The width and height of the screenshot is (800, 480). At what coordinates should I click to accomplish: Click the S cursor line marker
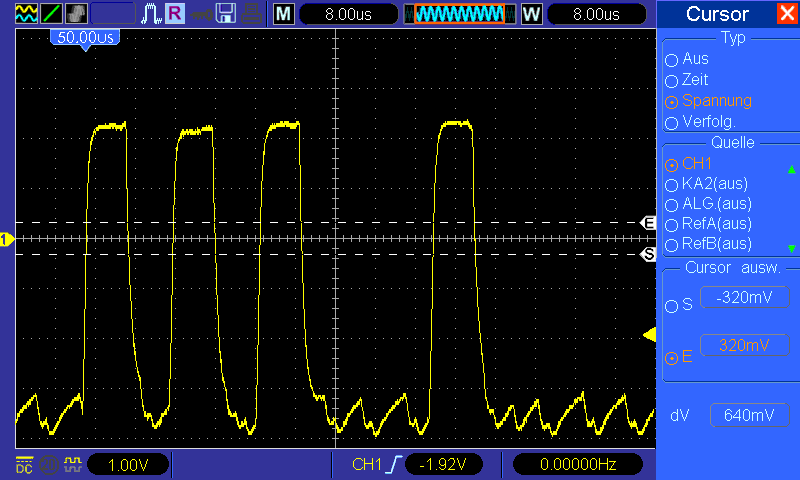648,254
